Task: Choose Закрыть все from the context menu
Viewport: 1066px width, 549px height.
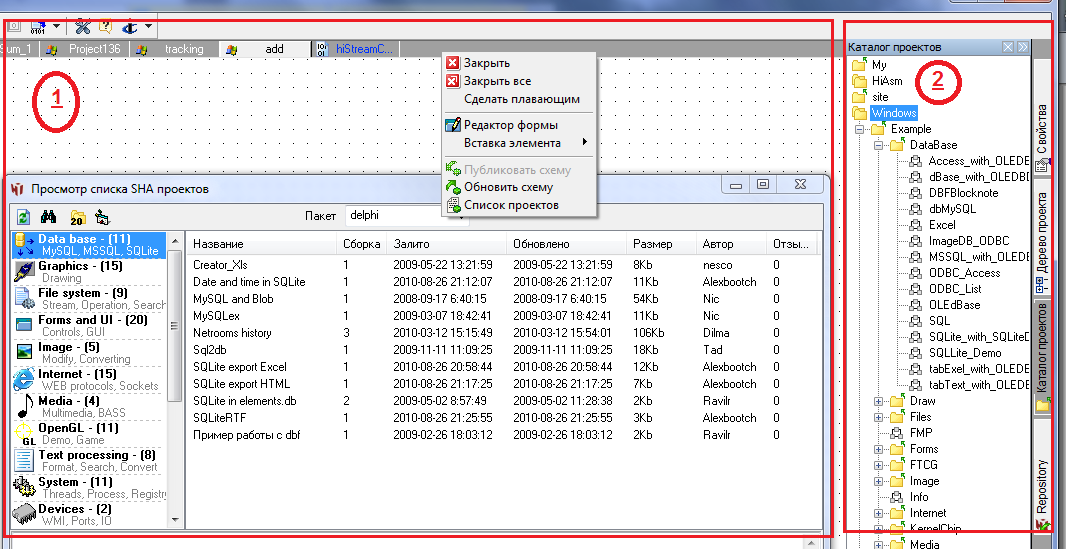Action: pyautogui.click(x=497, y=81)
